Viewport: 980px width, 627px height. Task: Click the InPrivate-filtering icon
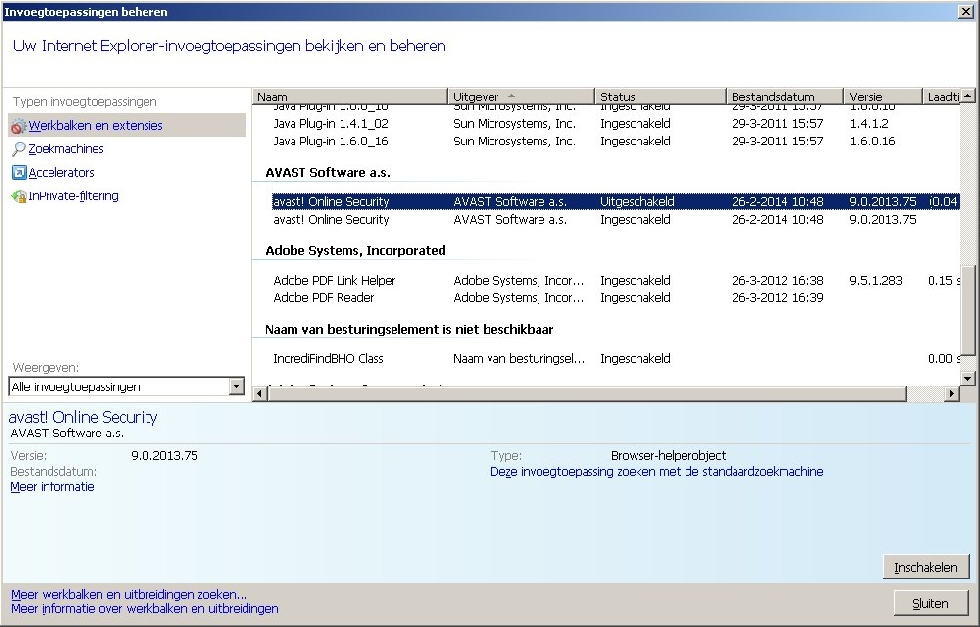(x=19, y=196)
